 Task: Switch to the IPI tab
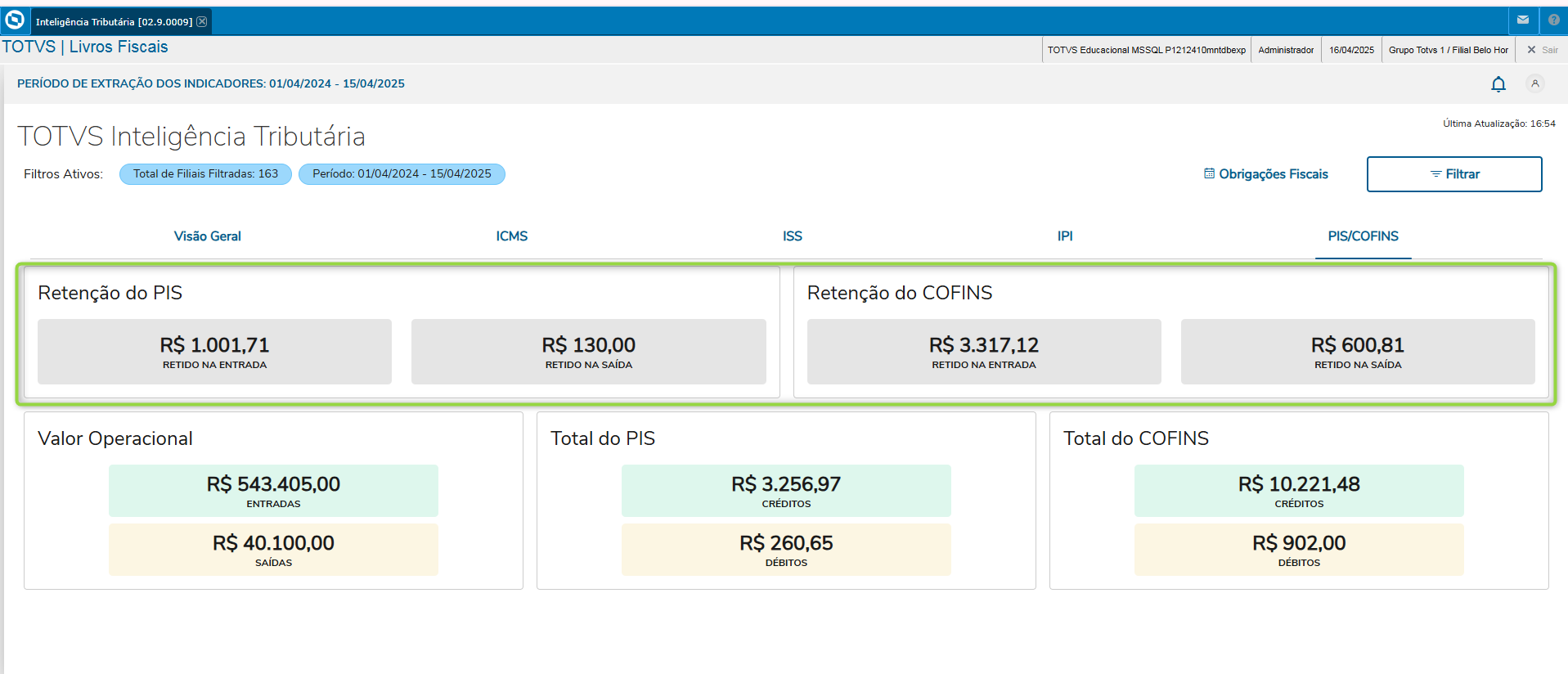click(1065, 236)
